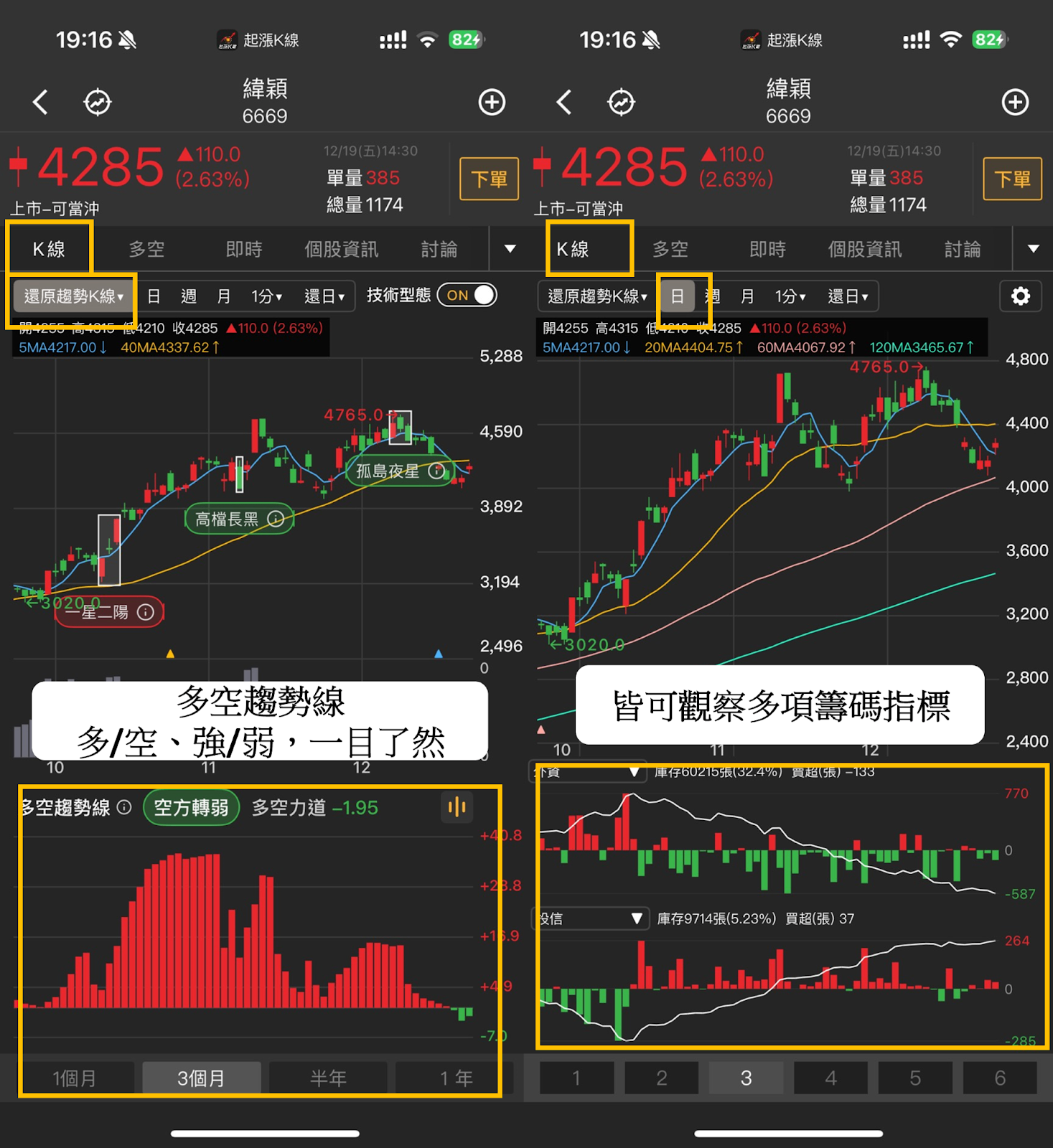This screenshot has height=1148, width=1053.
Task: Select 討論 tab in right screen
Action: tap(962, 249)
